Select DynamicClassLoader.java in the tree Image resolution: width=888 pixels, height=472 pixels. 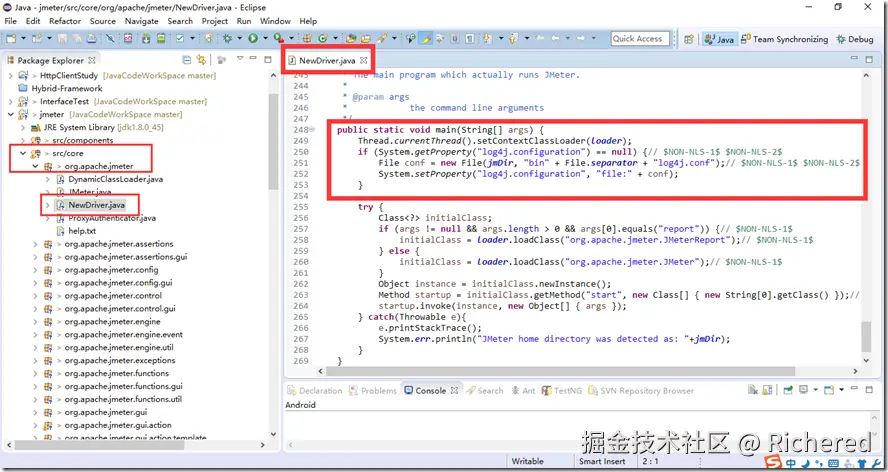116,179
